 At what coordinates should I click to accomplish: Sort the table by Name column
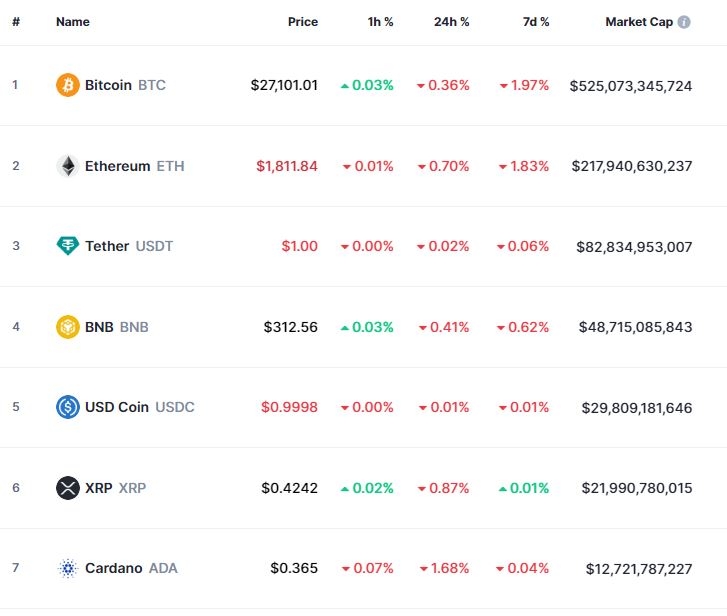point(72,22)
